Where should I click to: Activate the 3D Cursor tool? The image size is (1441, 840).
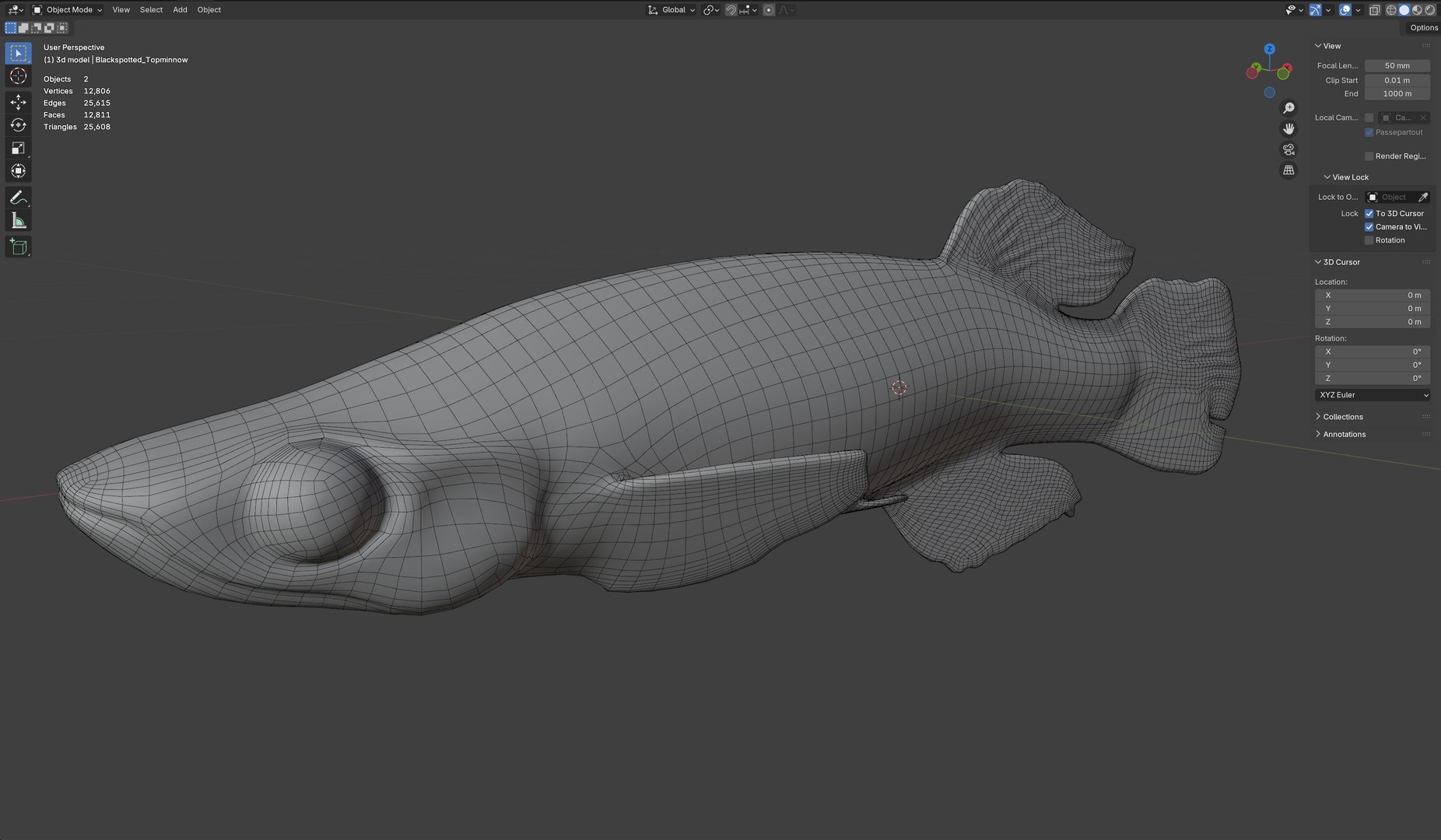(x=19, y=76)
